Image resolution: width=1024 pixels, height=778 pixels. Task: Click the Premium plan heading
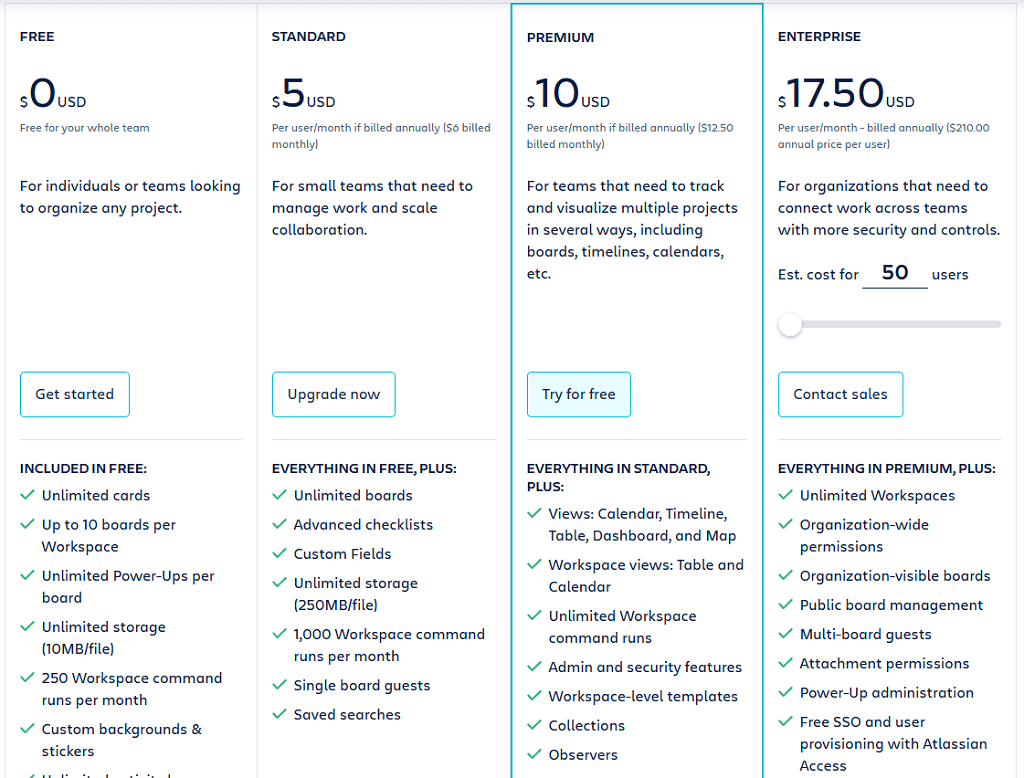tap(560, 38)
